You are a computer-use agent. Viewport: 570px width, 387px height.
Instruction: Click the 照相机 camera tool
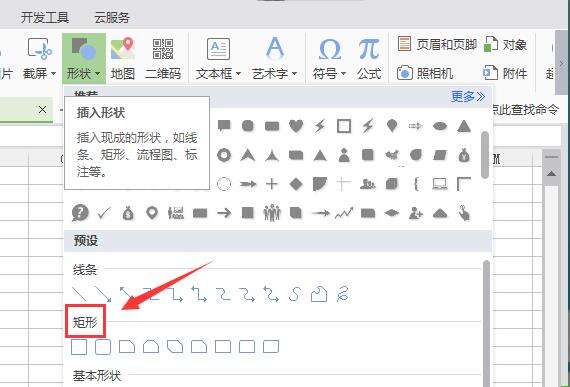[x=425, y=73]
